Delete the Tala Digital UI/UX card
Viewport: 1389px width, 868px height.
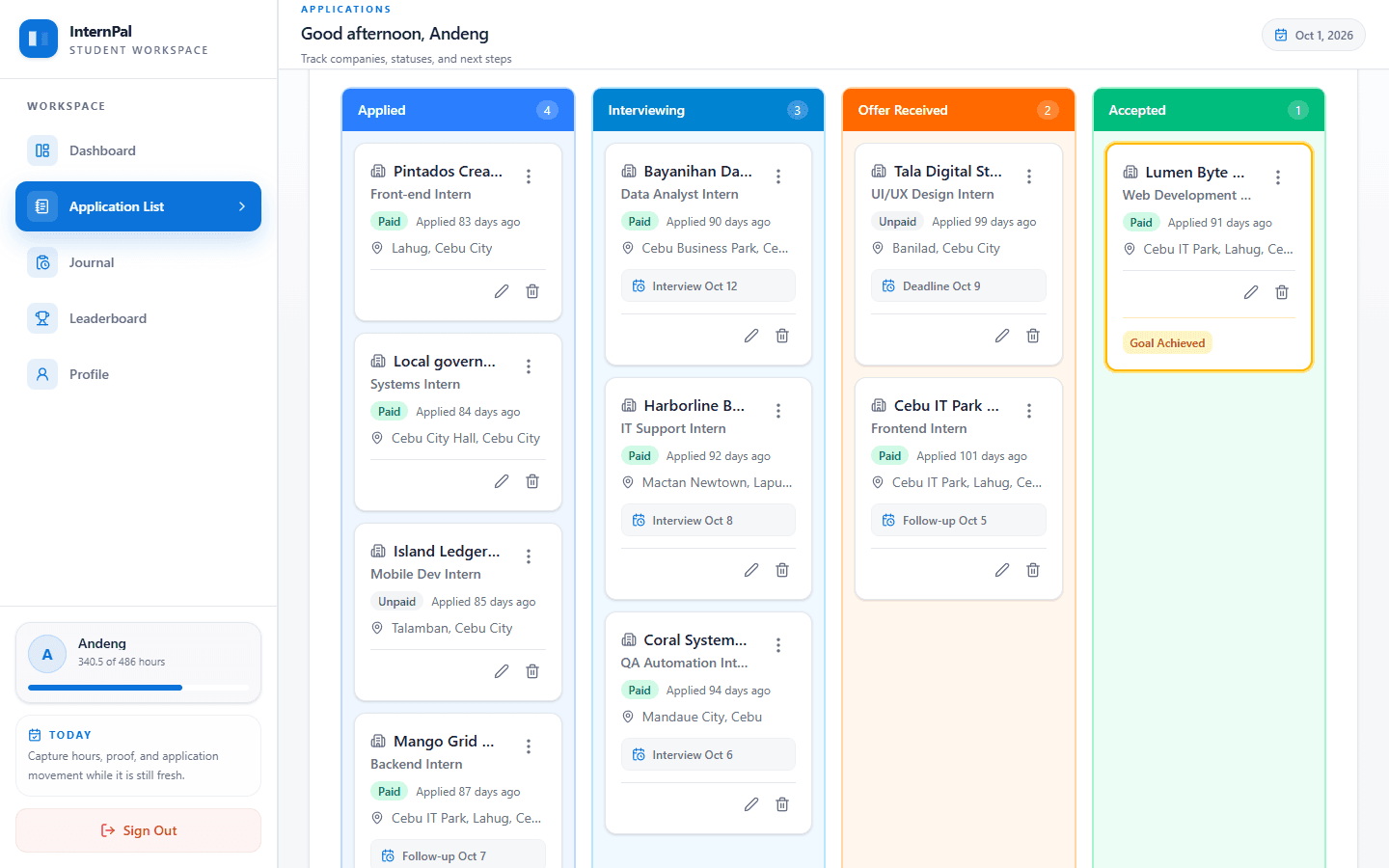[1033, 336]
